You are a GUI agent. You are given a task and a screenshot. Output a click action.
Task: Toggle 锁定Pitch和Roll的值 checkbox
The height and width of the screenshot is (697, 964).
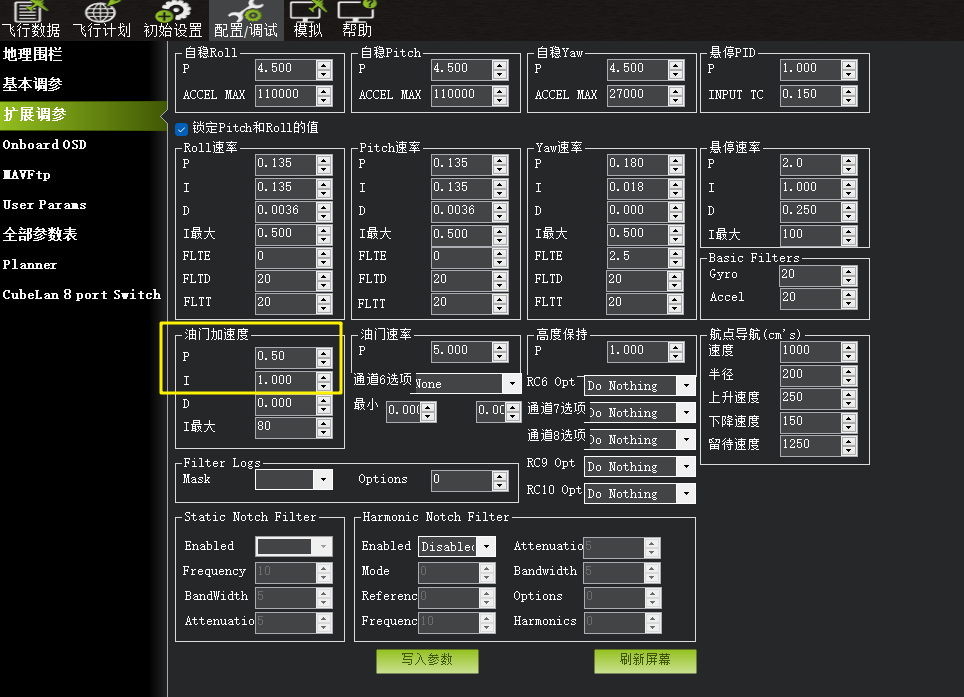[x=181, y=128]
